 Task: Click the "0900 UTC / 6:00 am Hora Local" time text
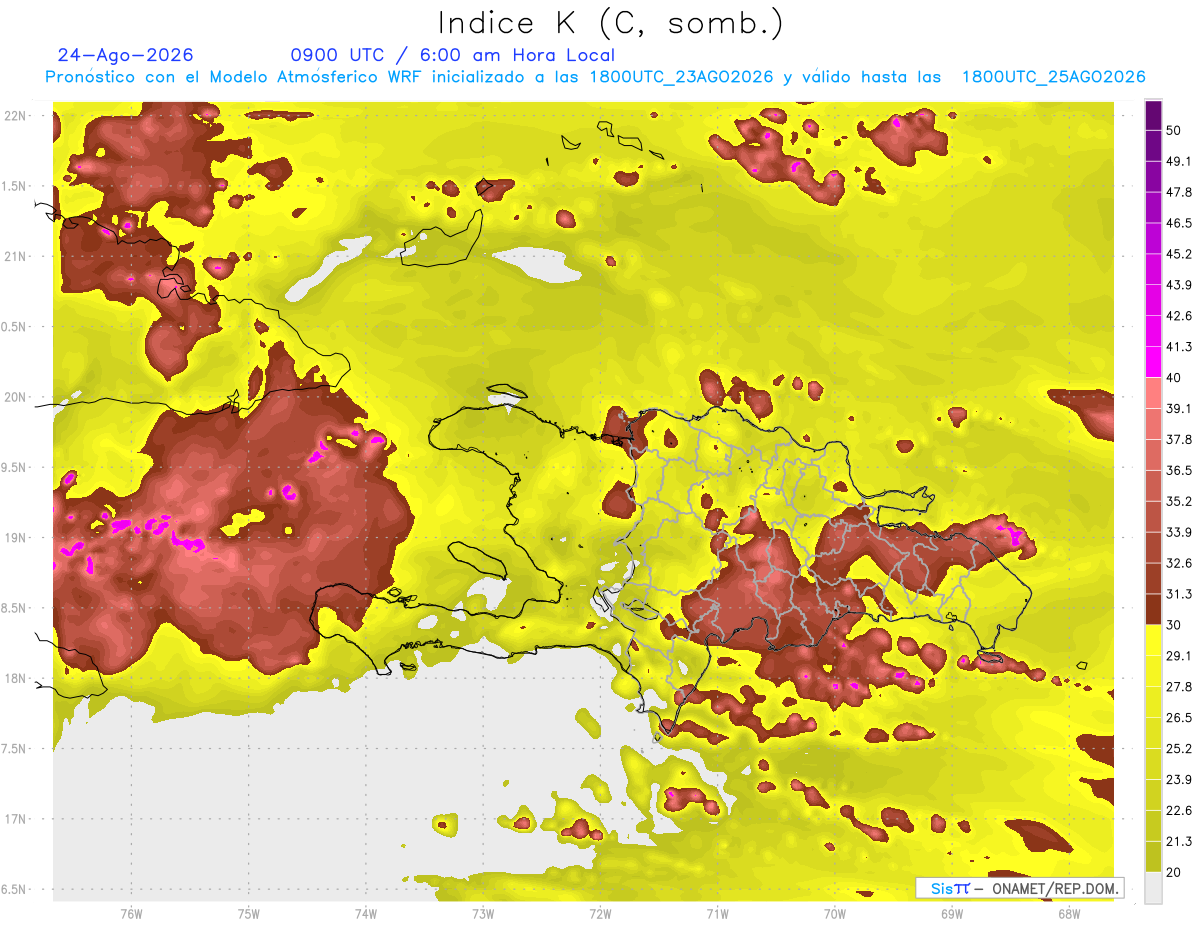(452, 55)
